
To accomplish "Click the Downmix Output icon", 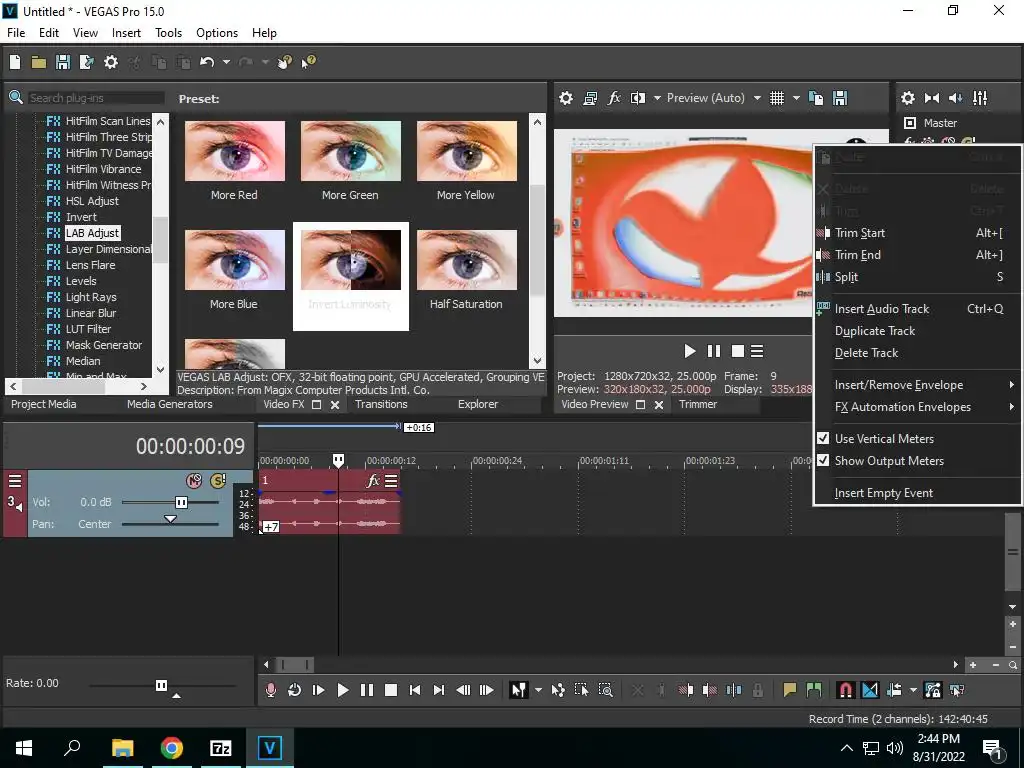I will pos(932,98).
